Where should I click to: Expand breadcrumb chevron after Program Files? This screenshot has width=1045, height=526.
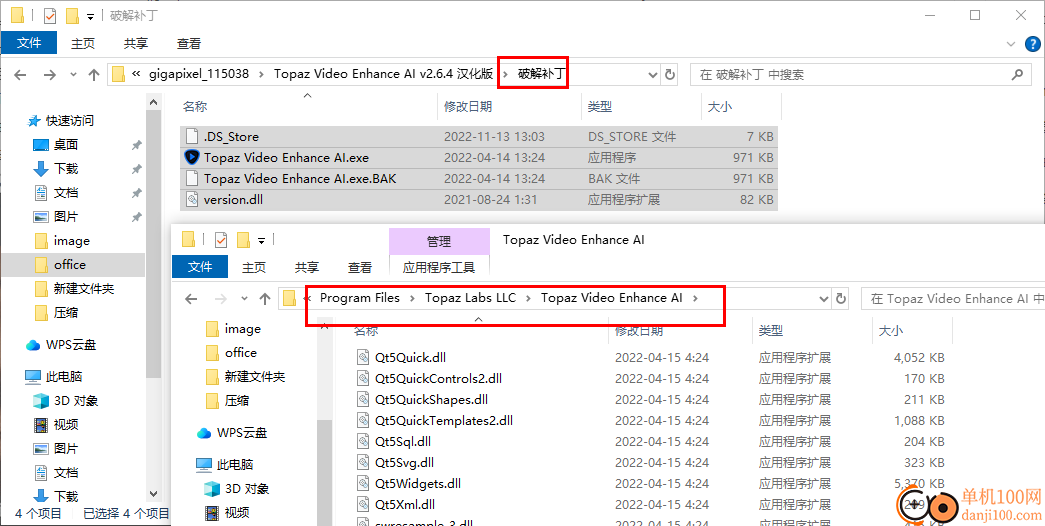(413, 298)
